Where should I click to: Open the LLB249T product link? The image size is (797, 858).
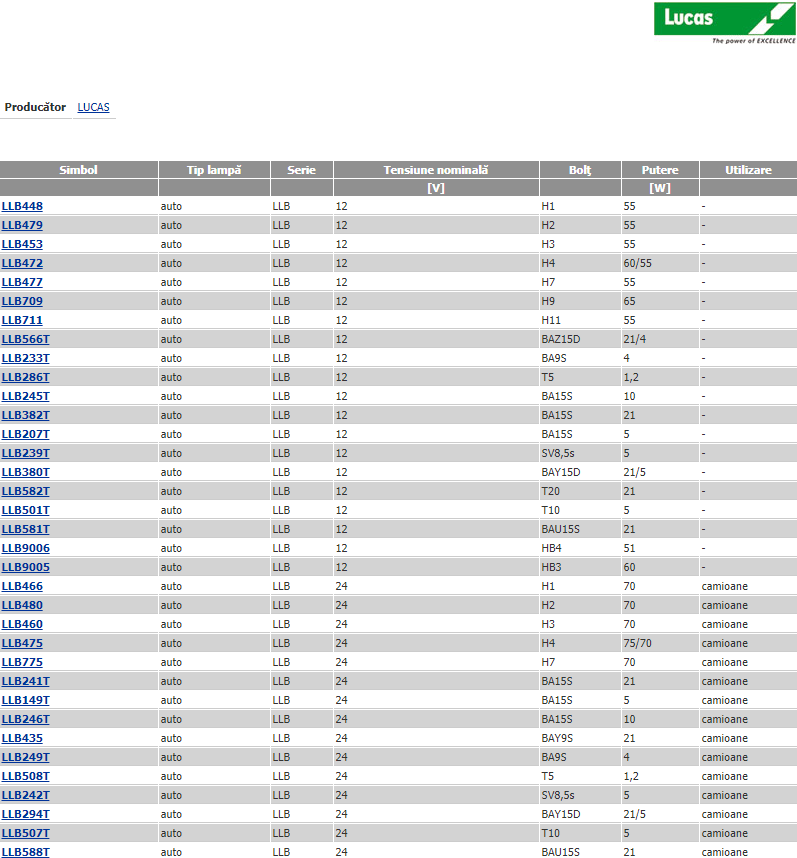pyautogui.click(x=25, y=757)
